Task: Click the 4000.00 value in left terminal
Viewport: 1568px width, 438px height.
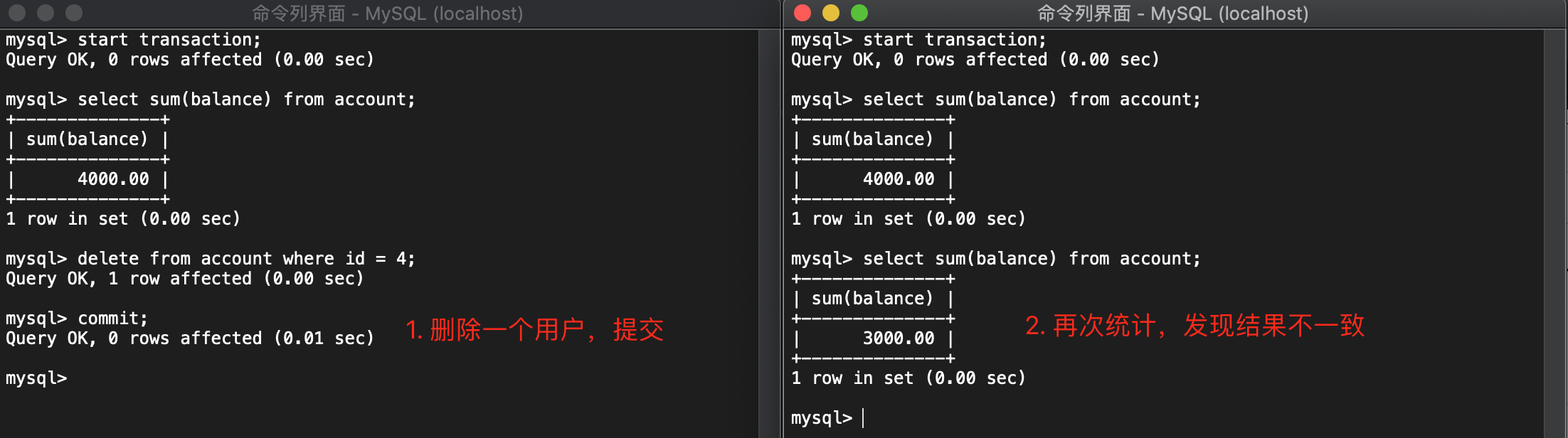Action: [113, 179]
